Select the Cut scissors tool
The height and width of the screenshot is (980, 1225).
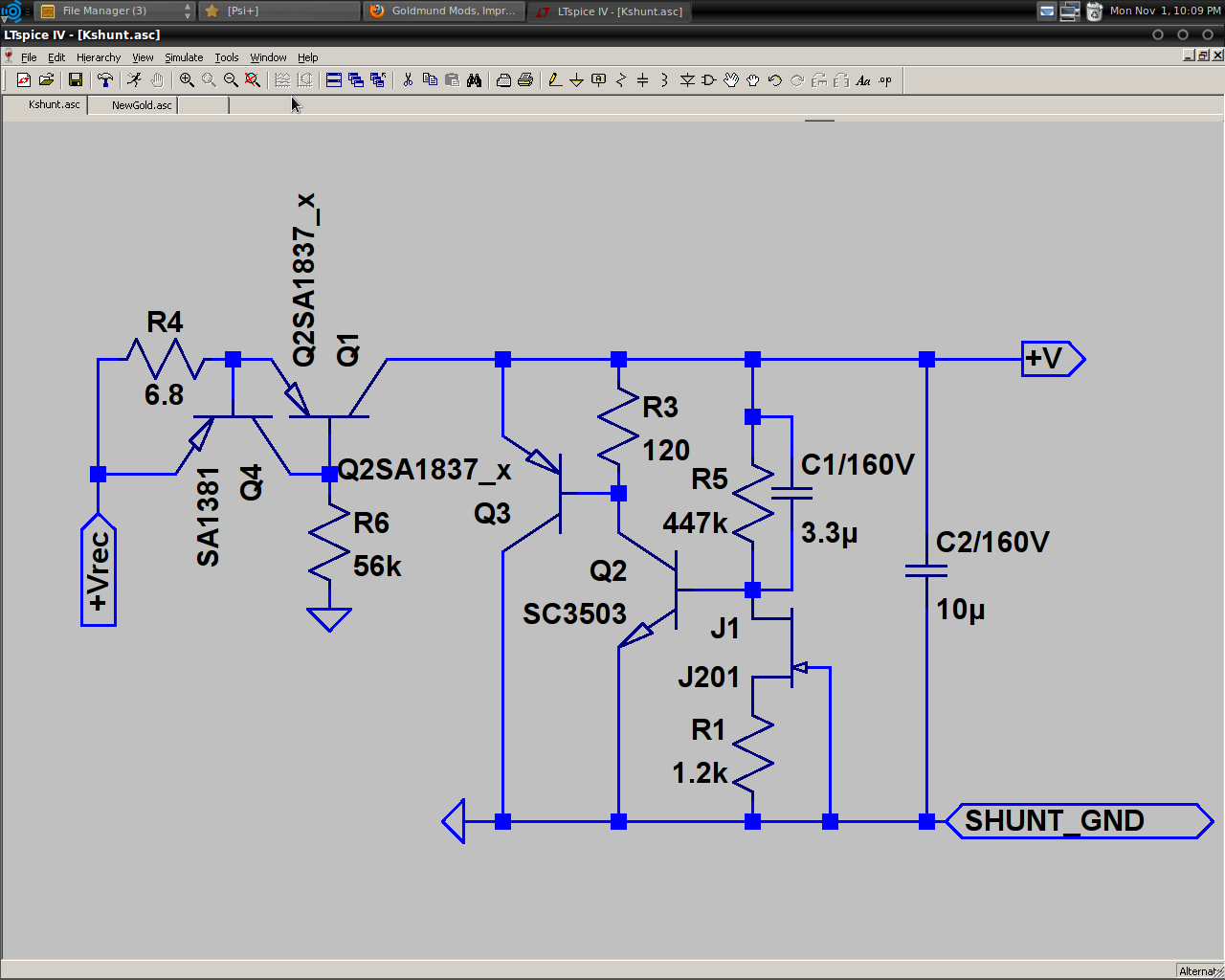[408, 80]
